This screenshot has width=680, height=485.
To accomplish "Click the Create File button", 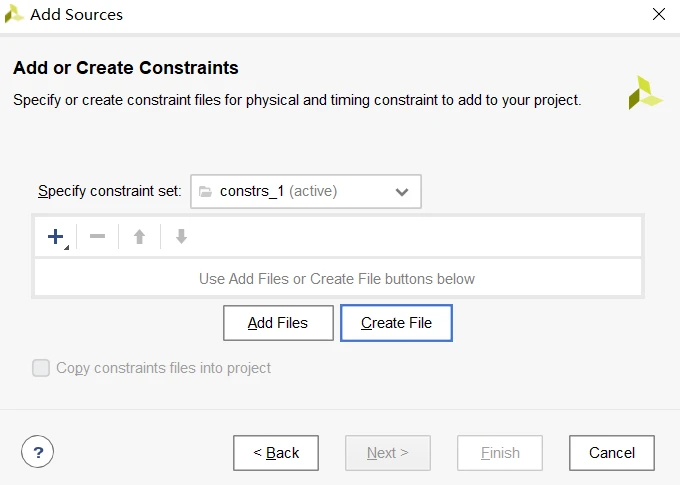I will pyautogui.click(x=396, y=323).
